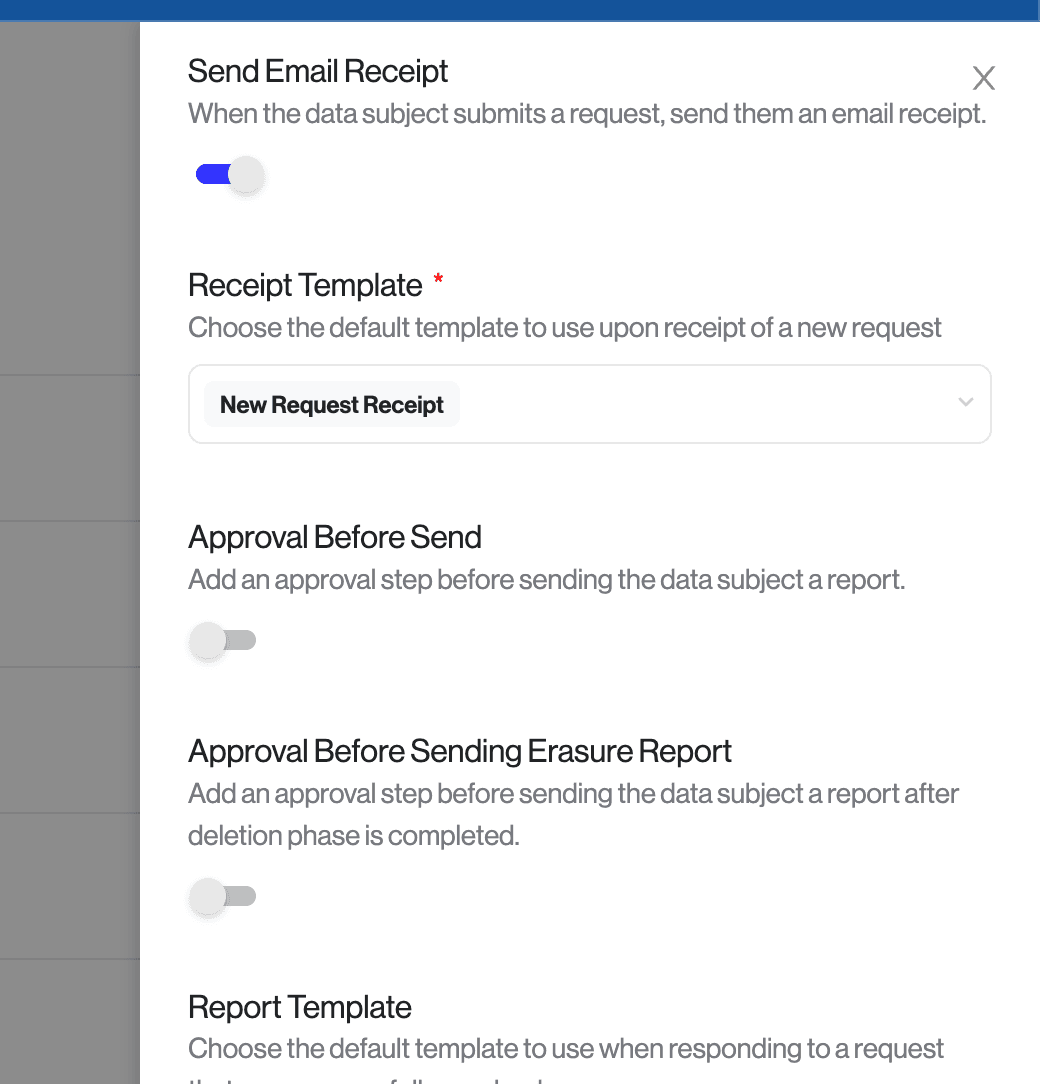Click the blue header bar at top
This screenshot has height=1084, width=1040.
tap(520, 10)
